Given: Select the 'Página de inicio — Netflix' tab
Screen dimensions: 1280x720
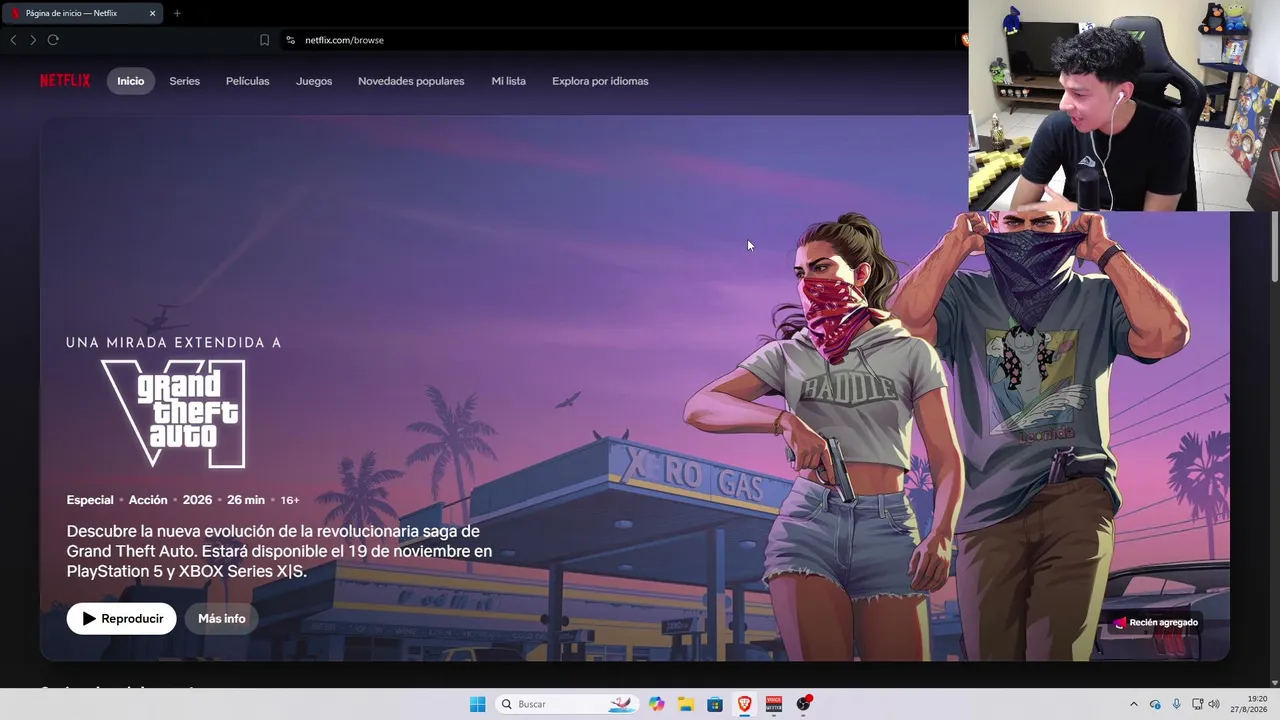Looking at the screenshot, I should (x=82, y=13).
